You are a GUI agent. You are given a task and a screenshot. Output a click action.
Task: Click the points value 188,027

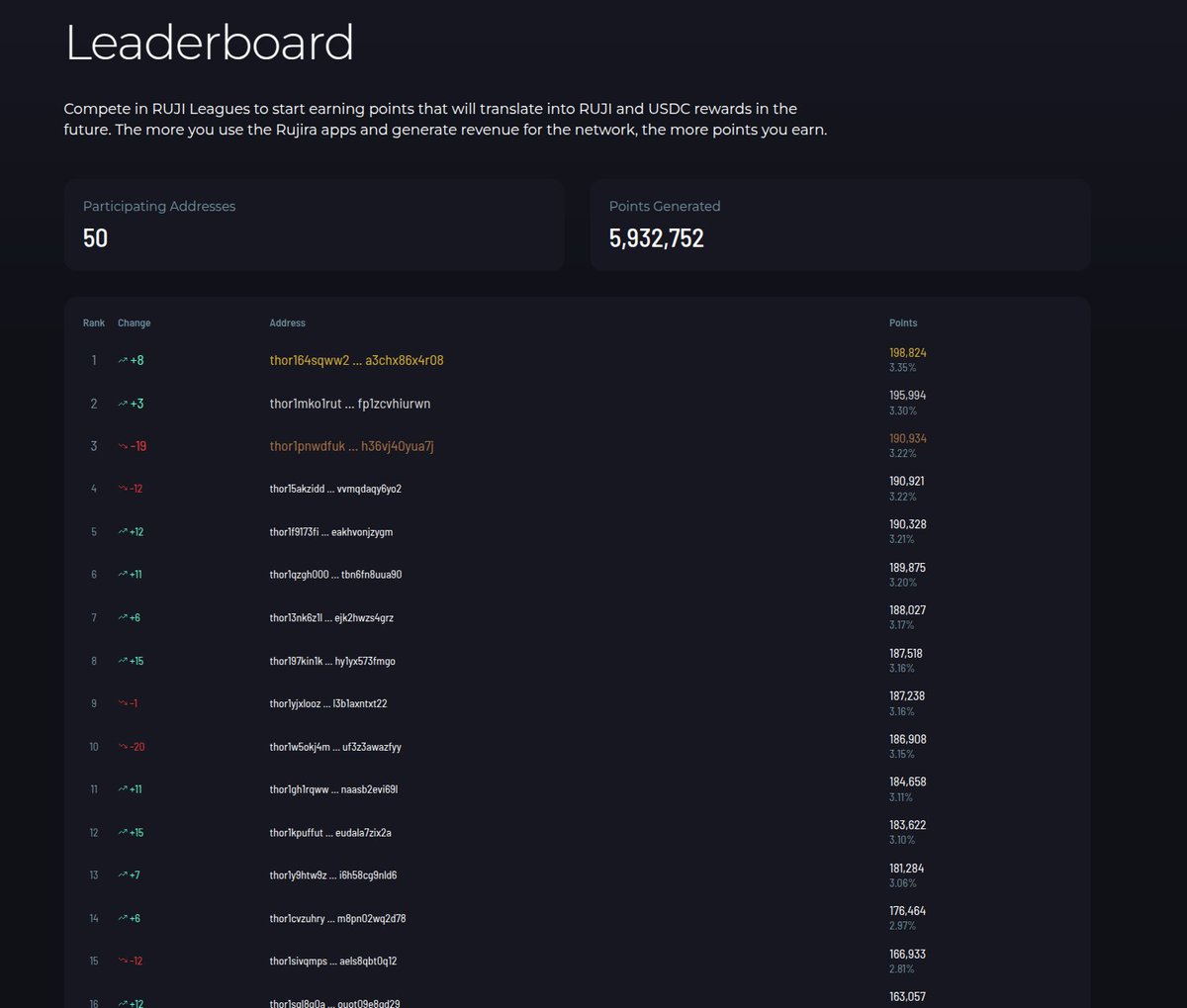[908, 610]
